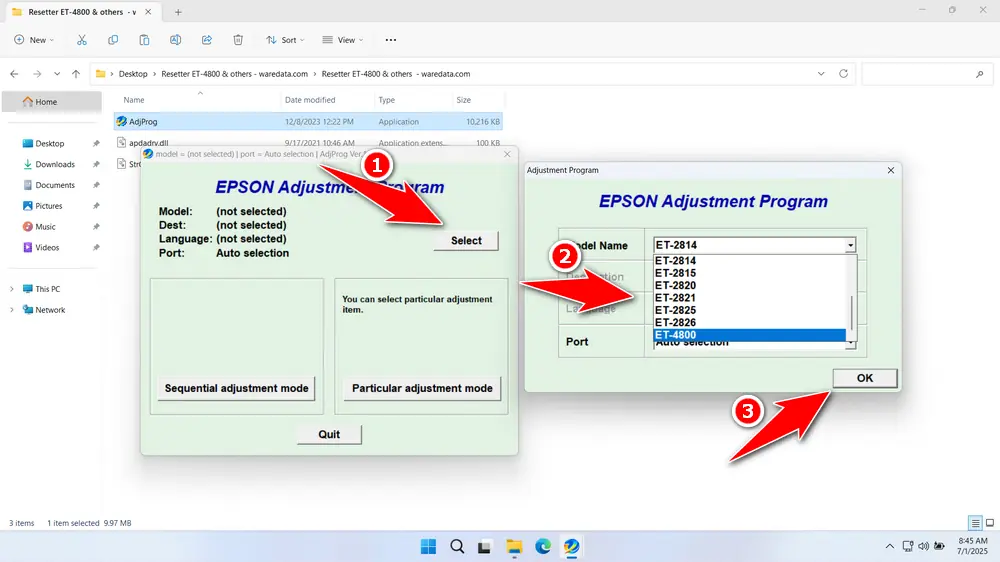Click the Paste icon in Explorer toolbar
The width and height of the screenshot is (1000, 562).
(x=144, y=40)
